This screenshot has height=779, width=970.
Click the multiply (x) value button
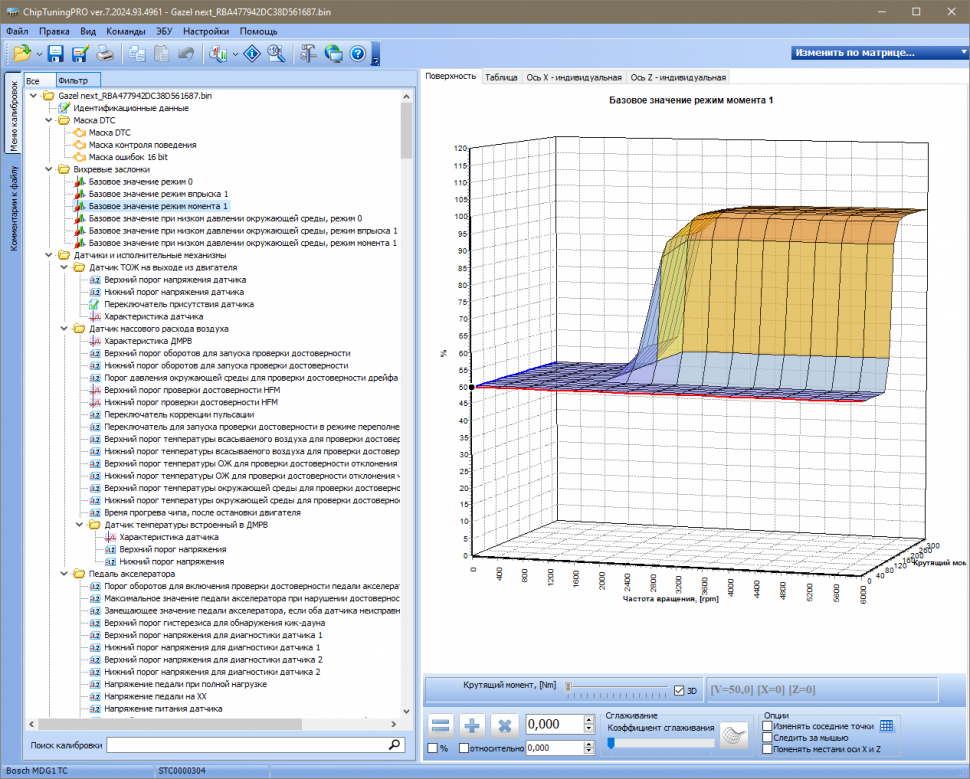tap(506, 725)
